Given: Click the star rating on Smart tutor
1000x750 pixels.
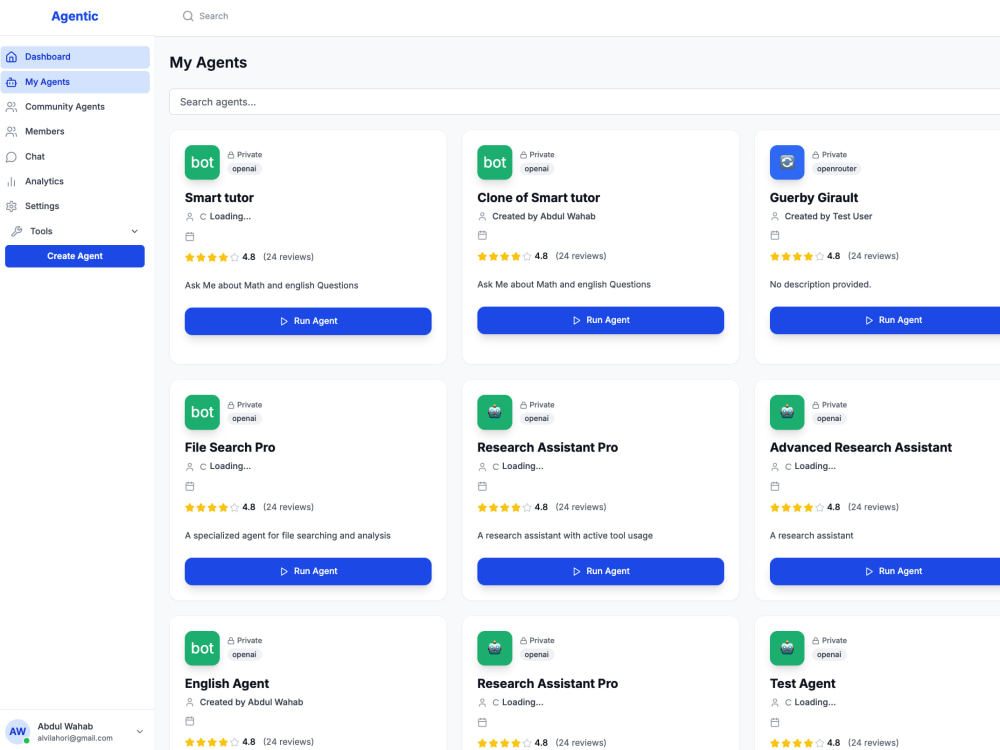Looking at the screenshot, I should coord(212,258).
